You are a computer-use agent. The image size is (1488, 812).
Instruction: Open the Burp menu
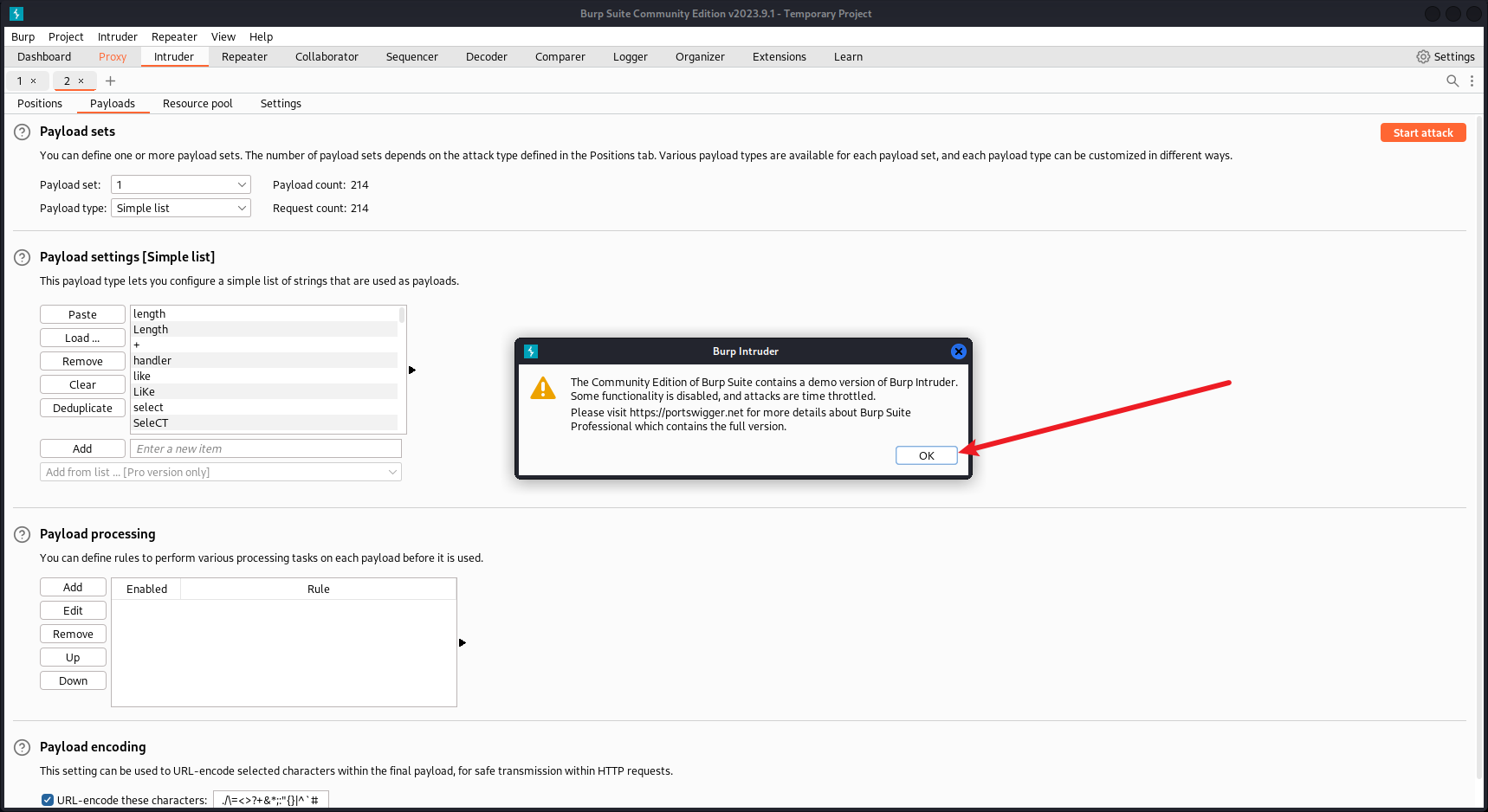click(23, 36)
